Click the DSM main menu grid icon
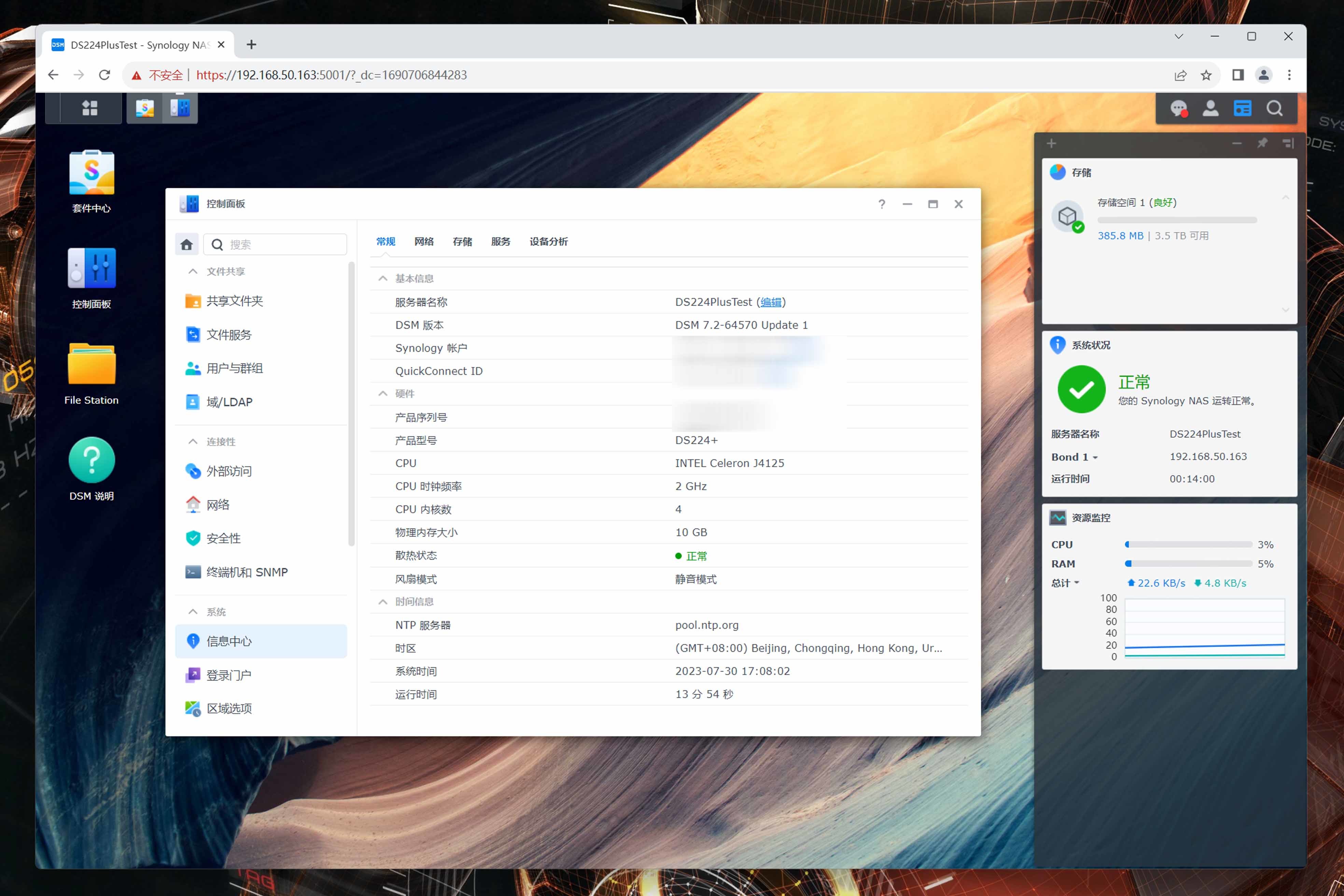This screenshot has height=896, width=1344. (x=90, y=108)
